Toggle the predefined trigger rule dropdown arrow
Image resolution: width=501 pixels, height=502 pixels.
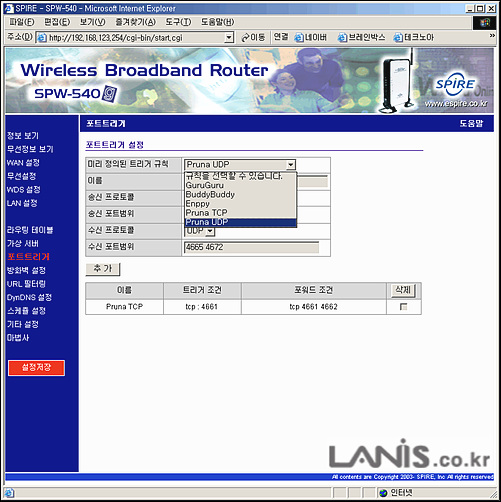tap(291, 165)
